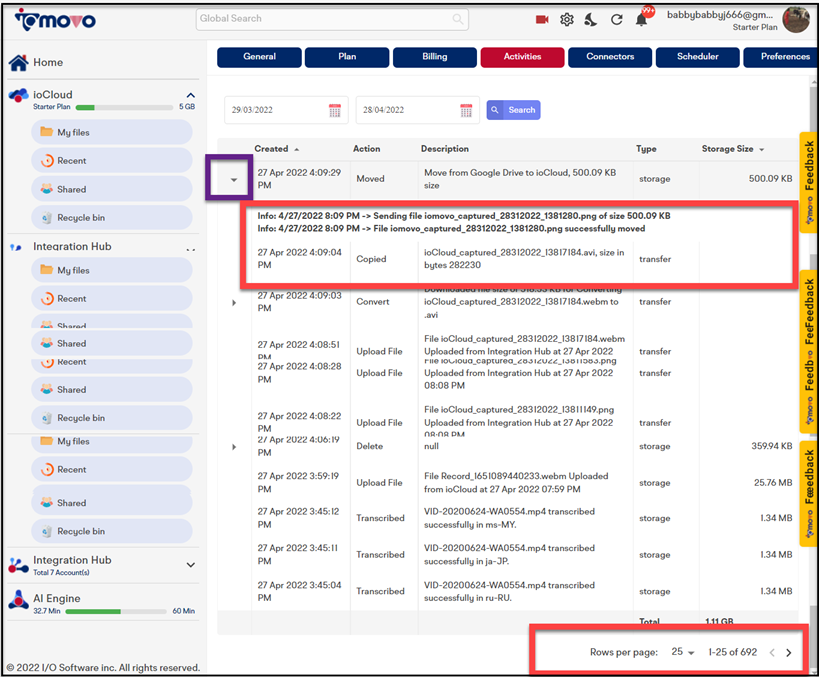Click the 25.76 MB storage size value
819x677 pixels.
[x=773, y=483]
